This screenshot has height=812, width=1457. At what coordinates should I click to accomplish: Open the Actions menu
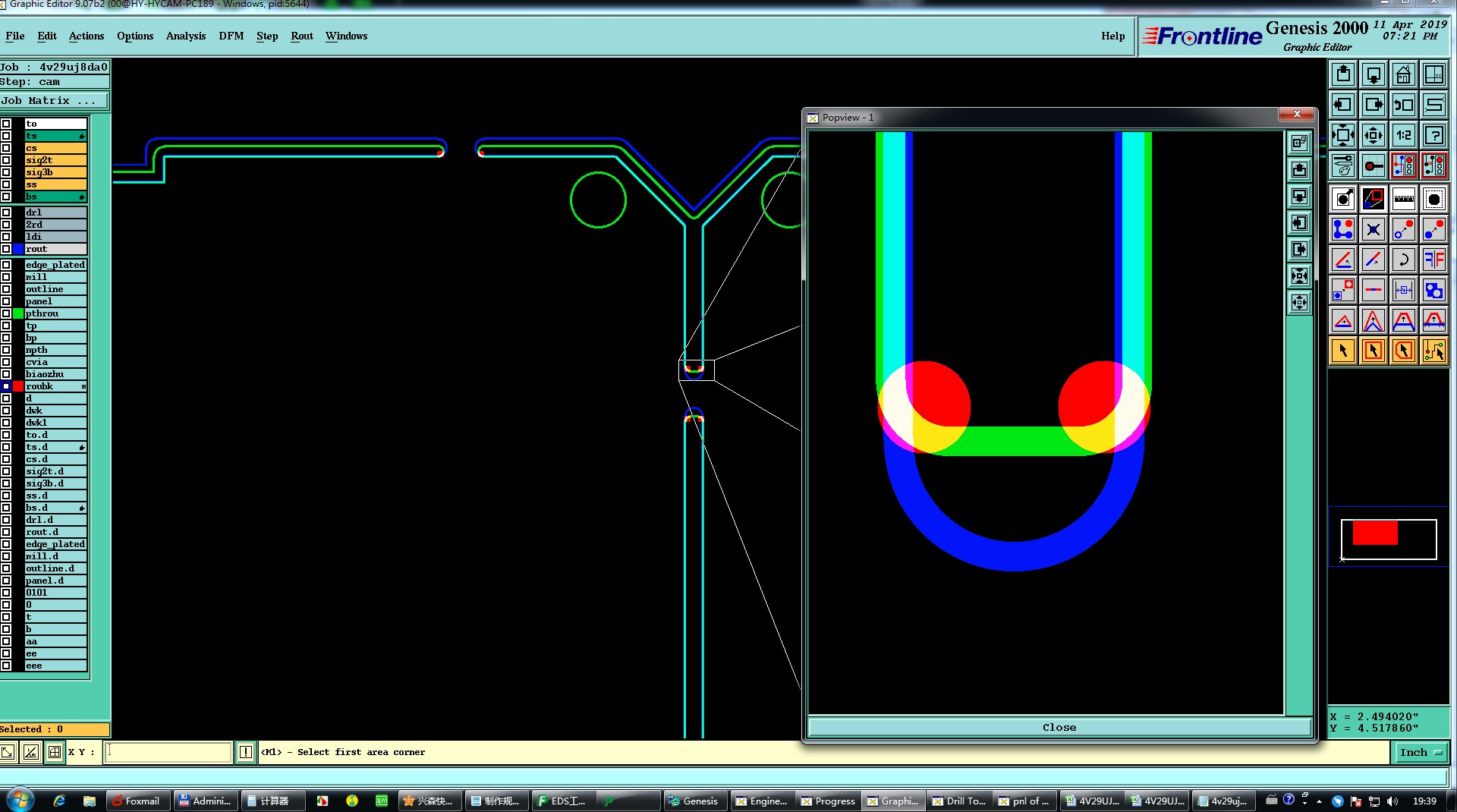coord(87,36)
